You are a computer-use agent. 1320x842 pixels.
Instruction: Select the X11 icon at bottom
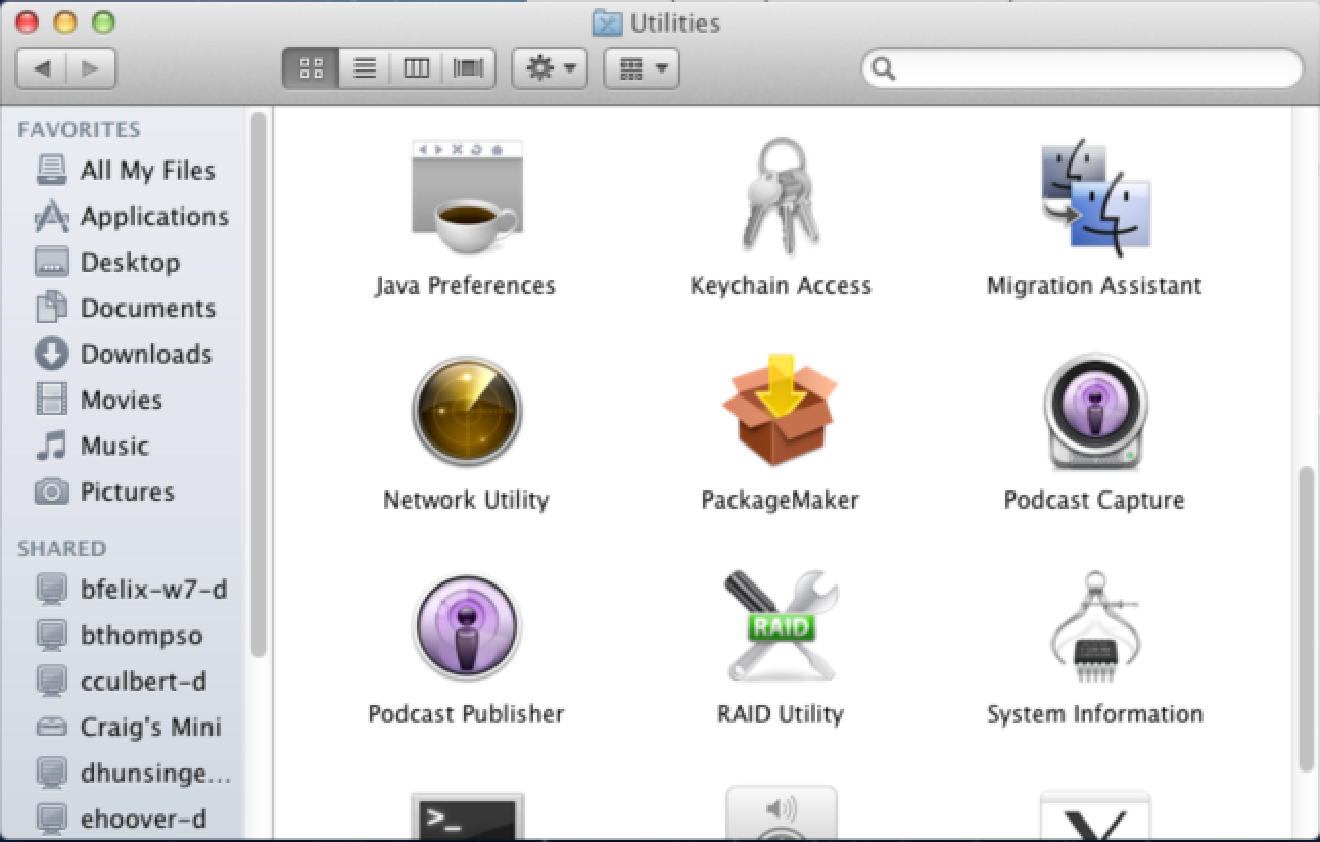coord(1095,815)
